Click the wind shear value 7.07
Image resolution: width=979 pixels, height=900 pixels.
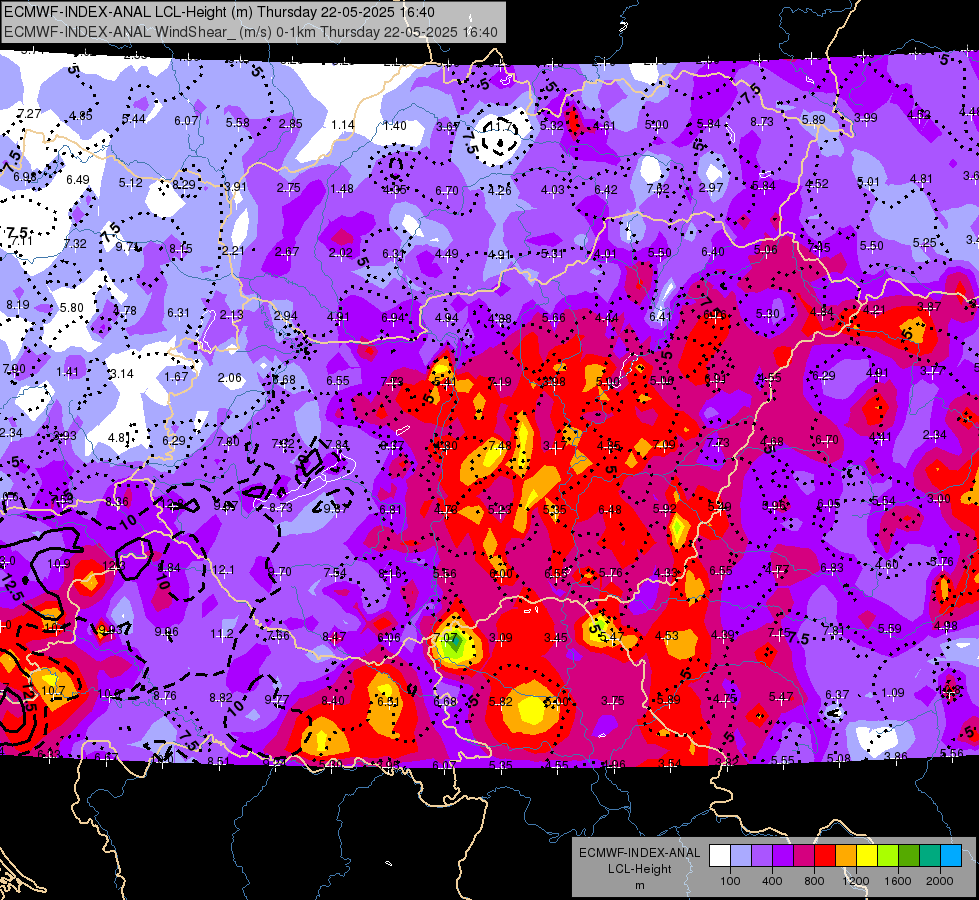[x=445, y=637]
